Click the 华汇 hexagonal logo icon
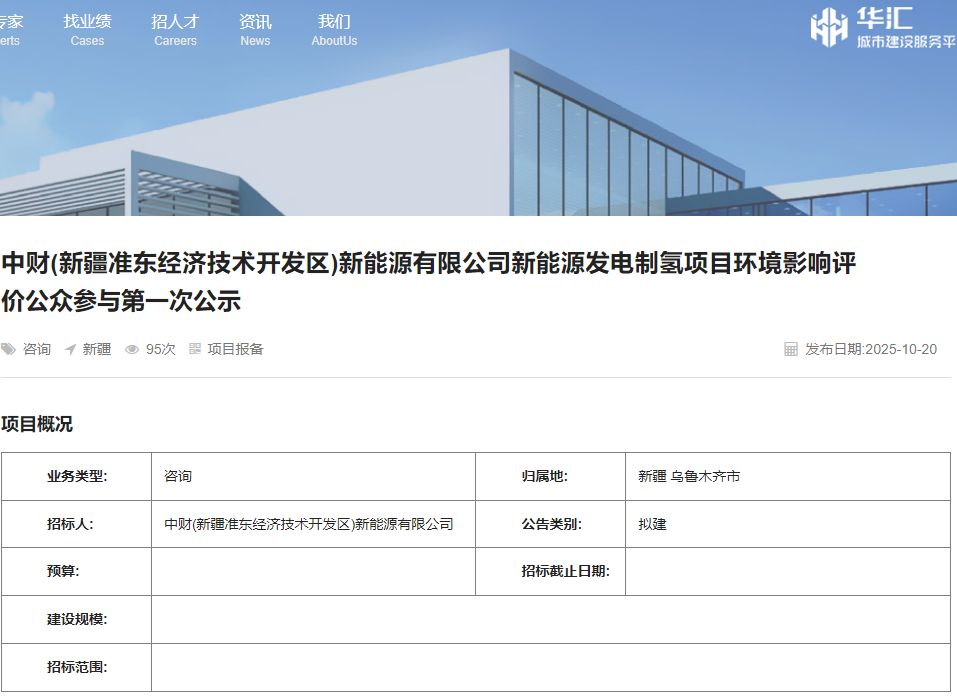The image size is (957, 697). coord(831,25)
